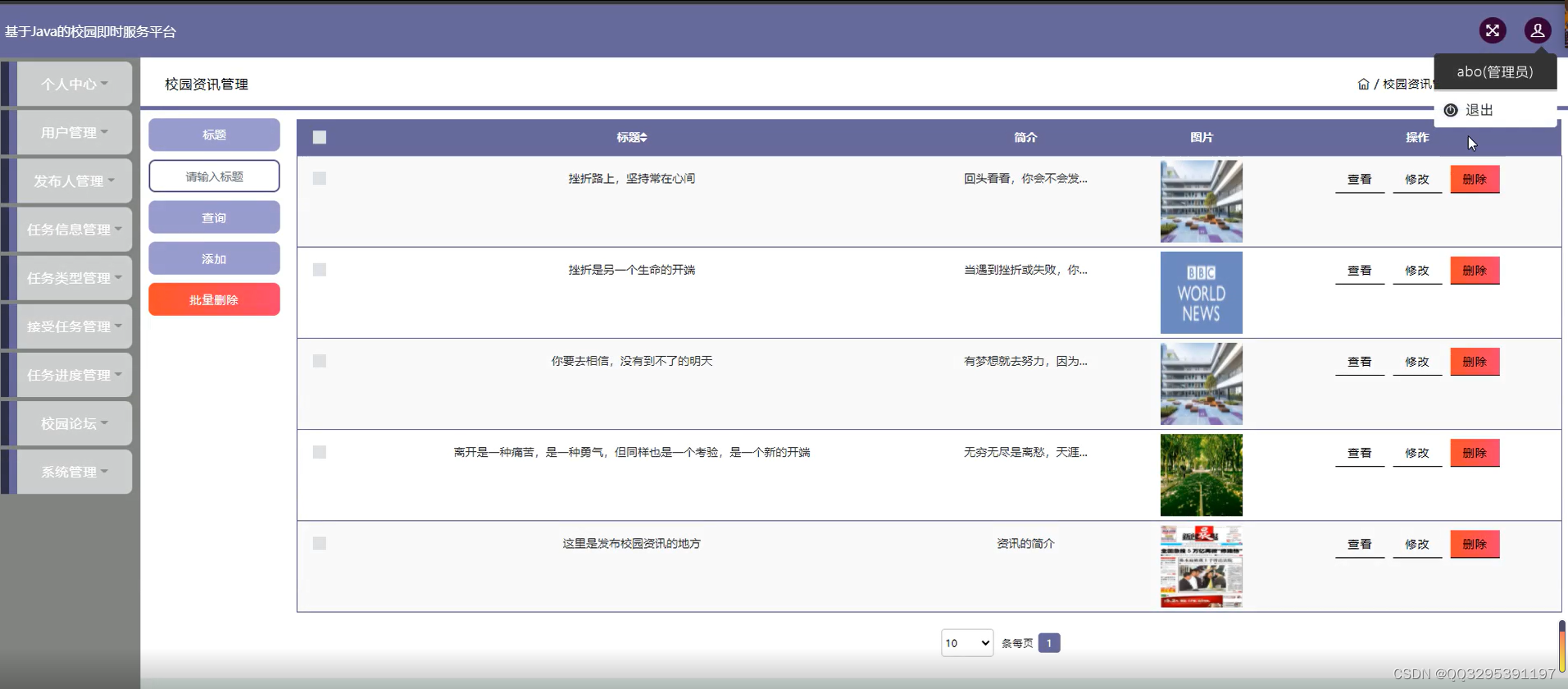Viewport: 1568px width, 689px height.
Task: Click the 简介 column header
Action: [x=1025, y=137]
